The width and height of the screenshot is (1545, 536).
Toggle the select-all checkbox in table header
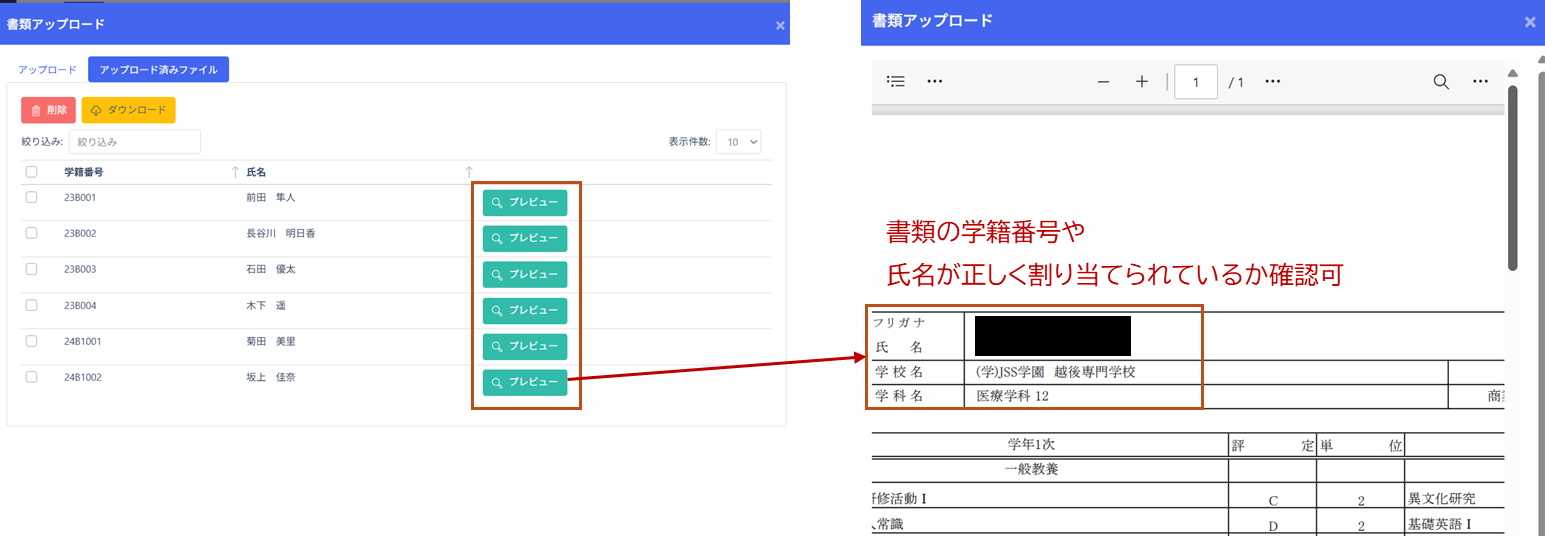32,172
